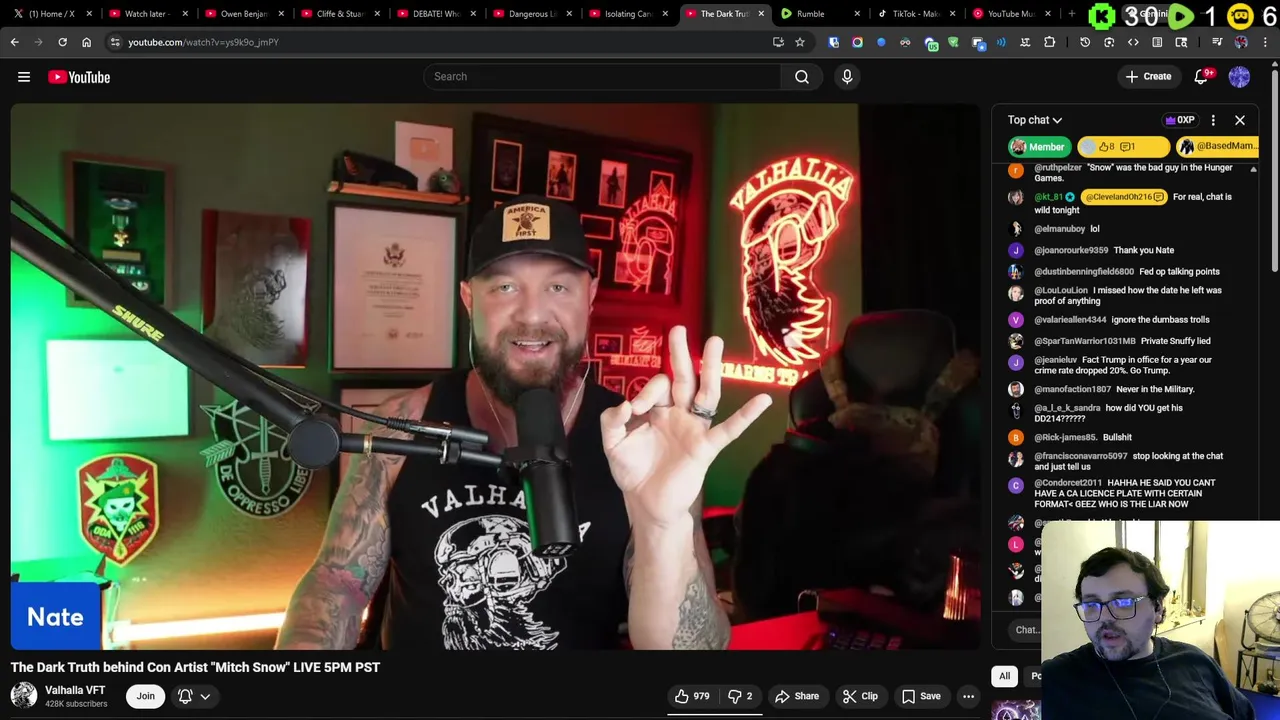Open the Valhalla VFT channel avatar

(x=24, y=695)
